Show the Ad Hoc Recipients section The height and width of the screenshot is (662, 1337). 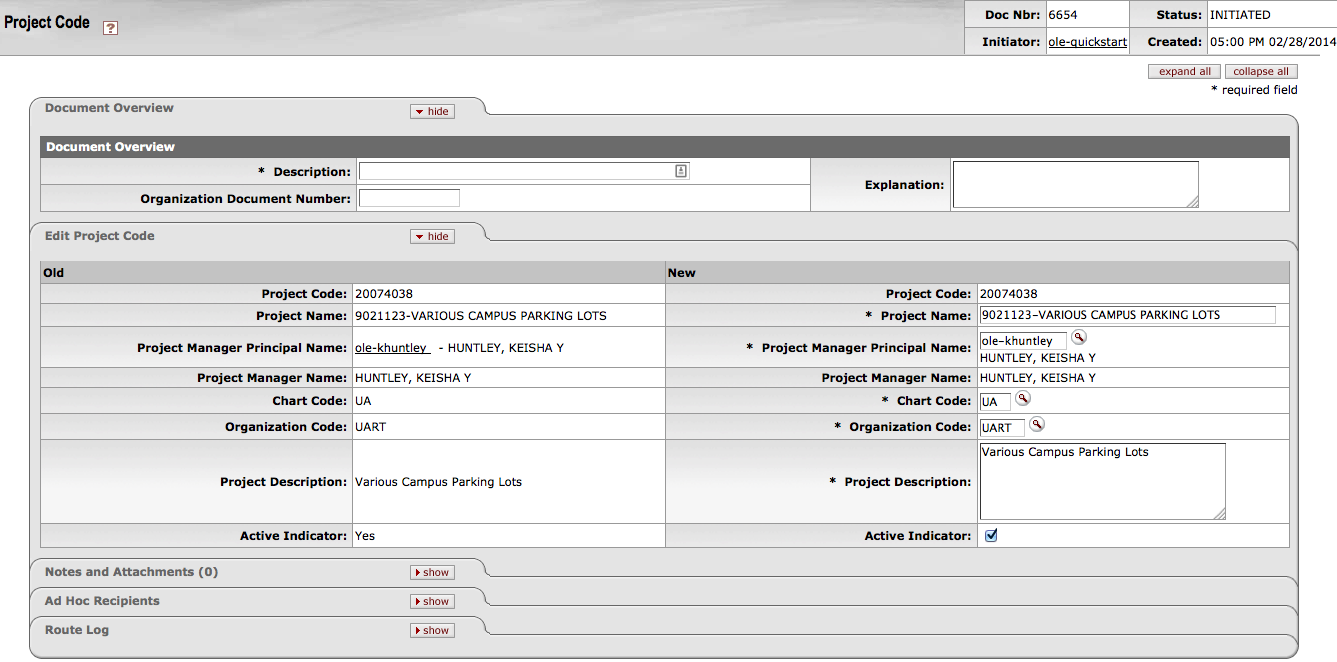point(432,601)
